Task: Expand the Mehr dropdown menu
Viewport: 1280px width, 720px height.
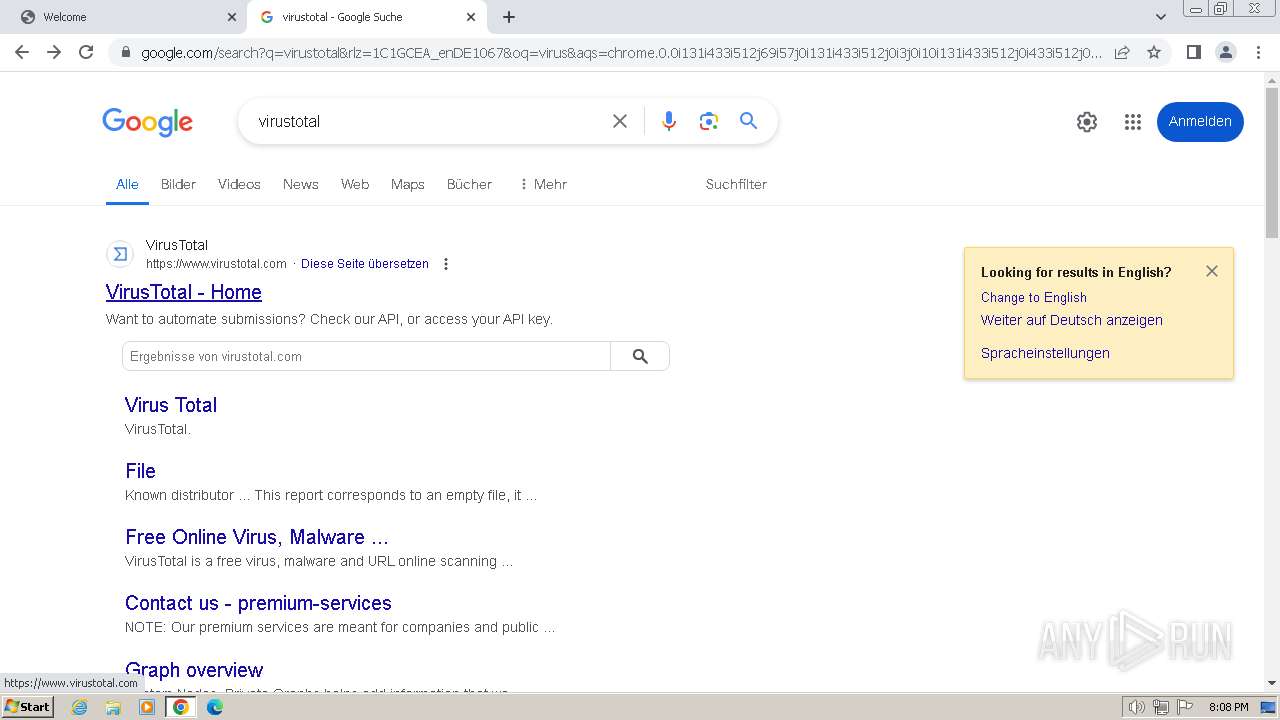Action: coord(543,184)
